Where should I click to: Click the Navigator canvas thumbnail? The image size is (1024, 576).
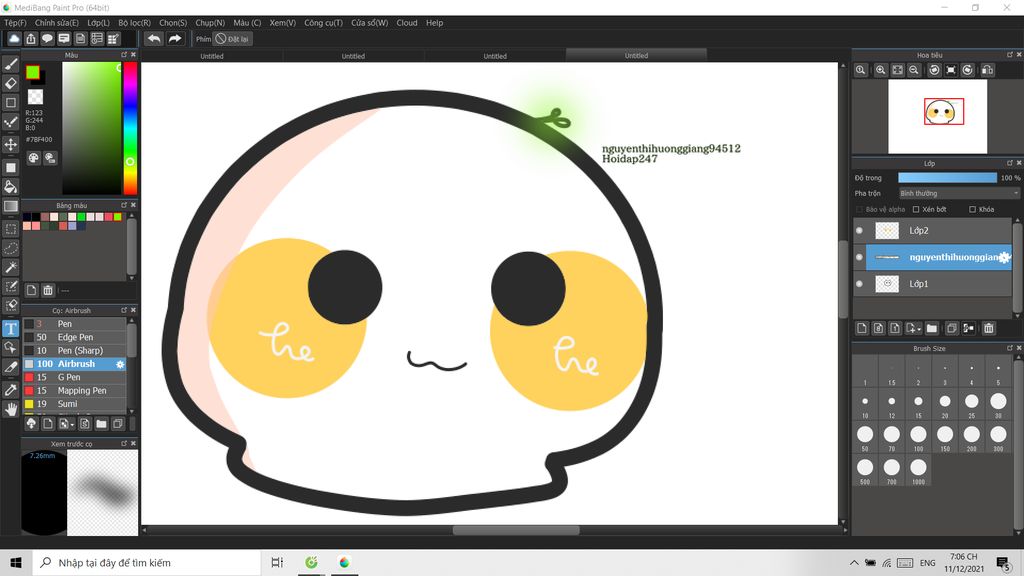[x=938, y=117]
